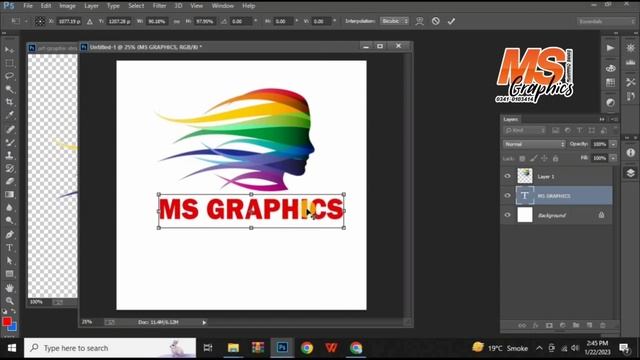Click the link layers icon
This screenshot has width=640, height=360.
pyautogui.click(x=522, y=325)
